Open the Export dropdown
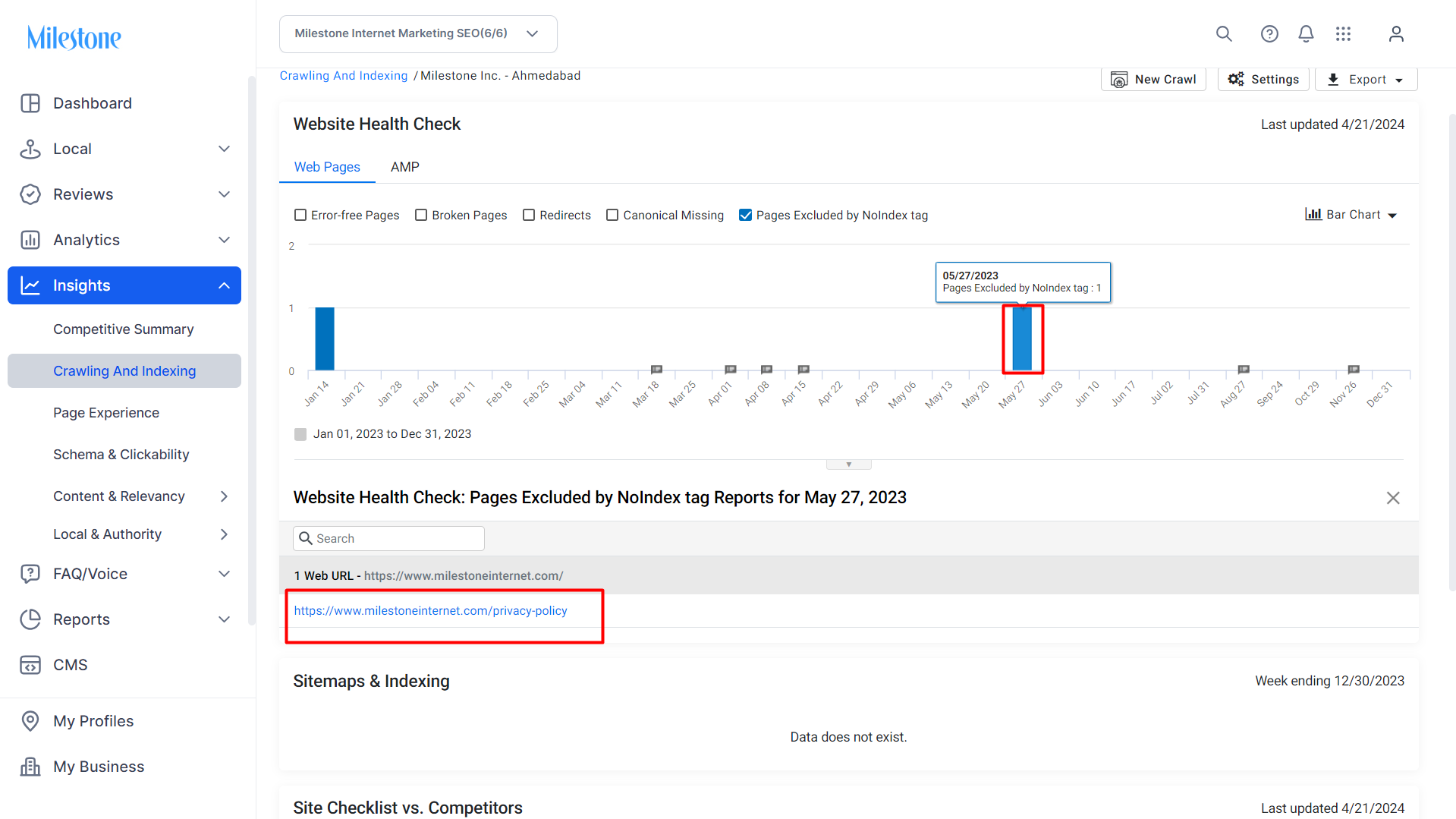 coord(1366,80)
